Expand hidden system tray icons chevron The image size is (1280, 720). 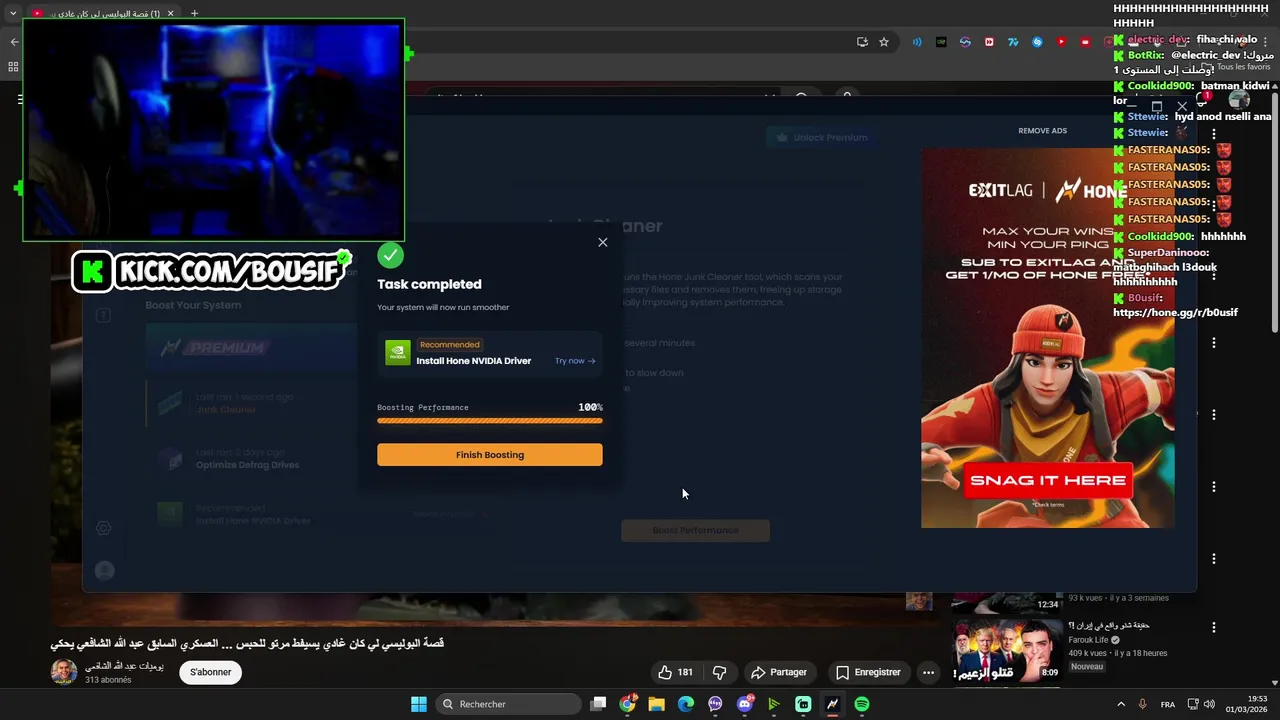[x=1121, y=704]
